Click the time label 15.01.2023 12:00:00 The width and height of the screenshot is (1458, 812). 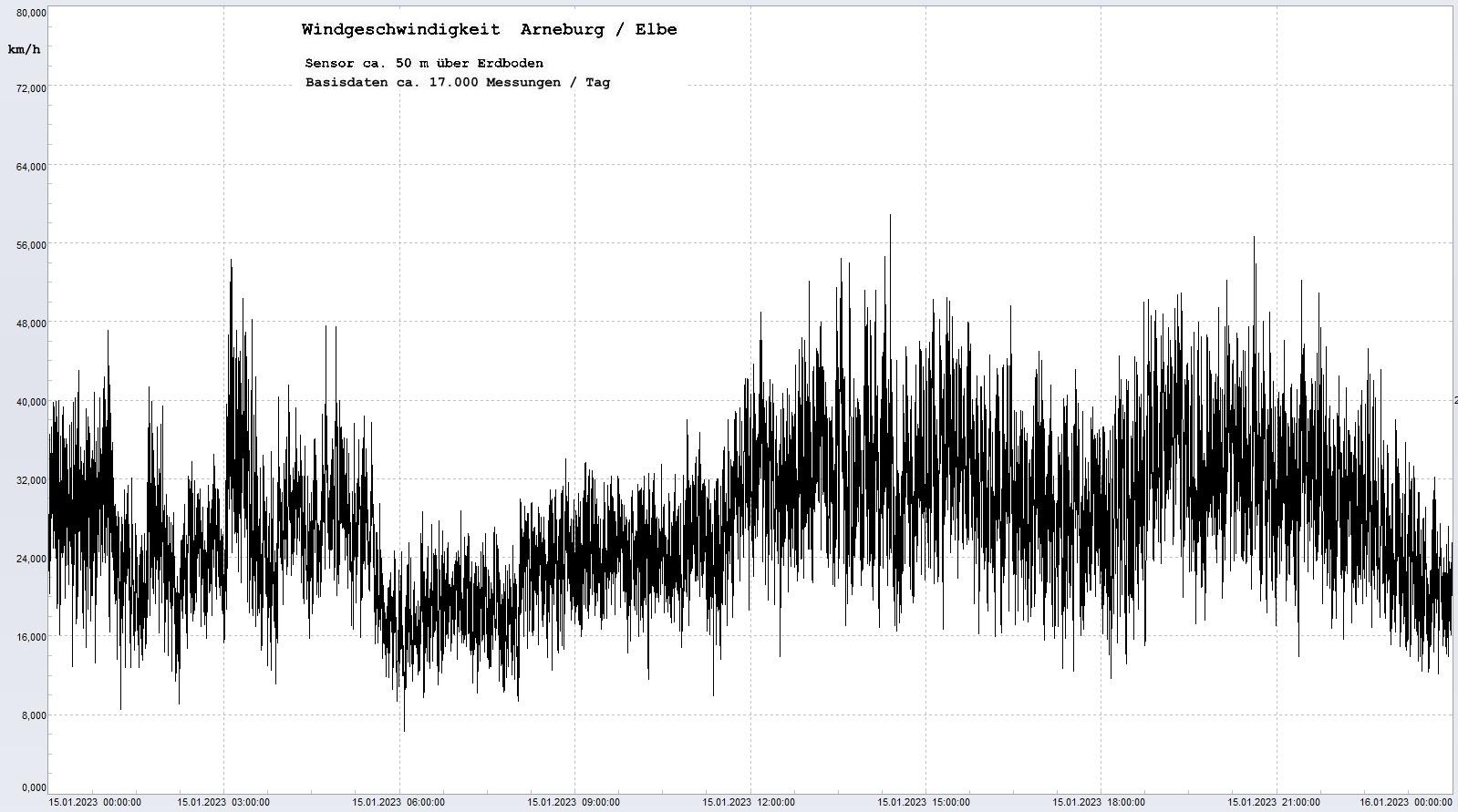coord(749,803)
